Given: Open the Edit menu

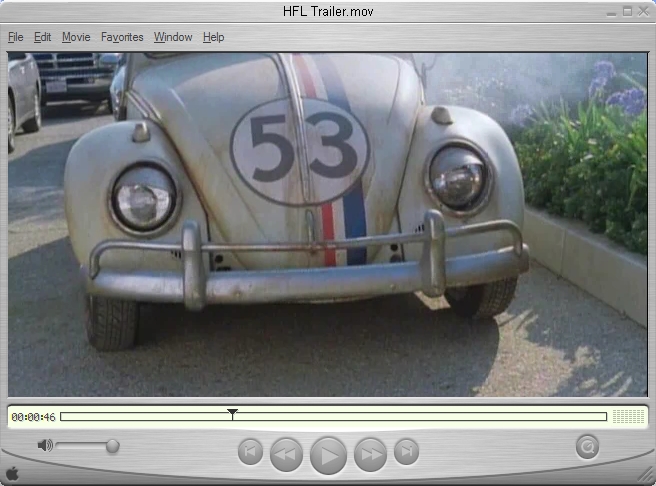Looking at the screenshot, I should (x=42, y=37).
